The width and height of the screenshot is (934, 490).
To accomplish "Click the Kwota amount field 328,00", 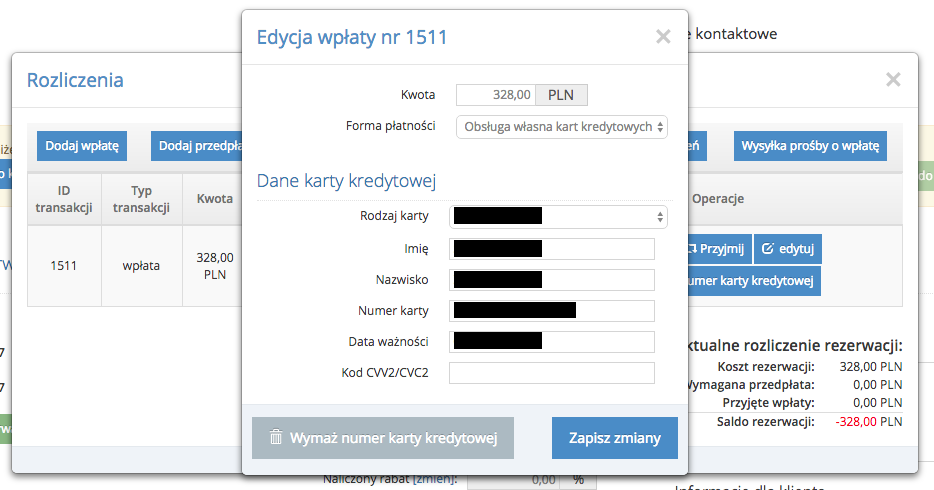I will click(496, 95).
